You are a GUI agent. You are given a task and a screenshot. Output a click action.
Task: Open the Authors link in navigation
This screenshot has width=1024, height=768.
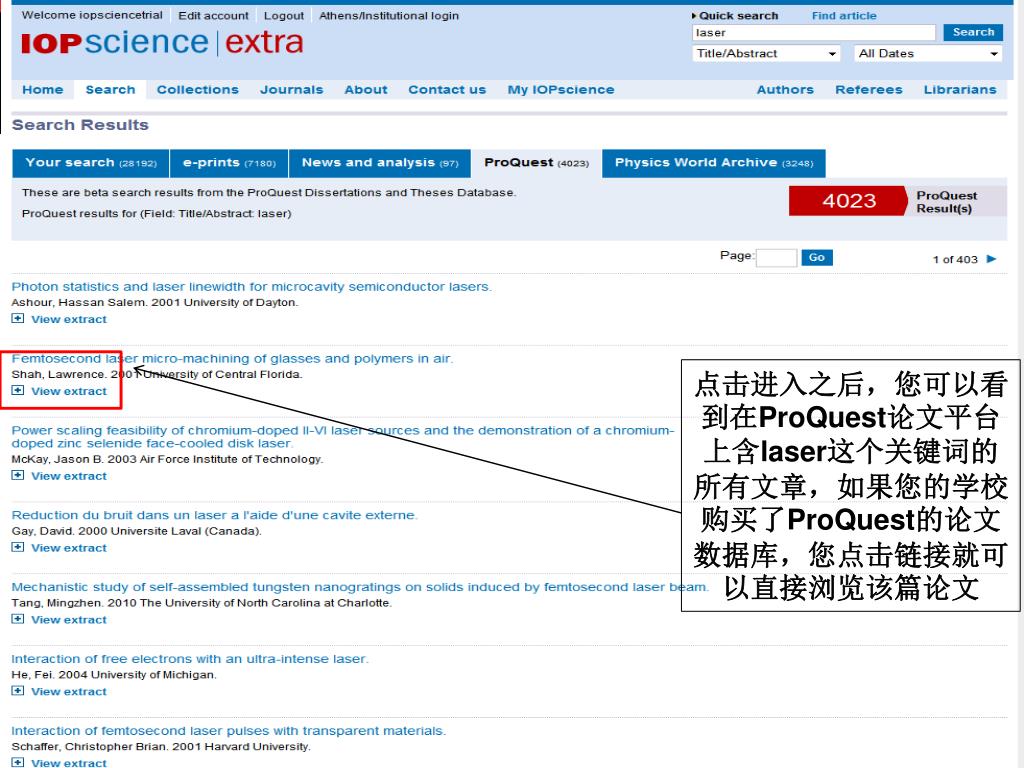click(x=785, y=89)
